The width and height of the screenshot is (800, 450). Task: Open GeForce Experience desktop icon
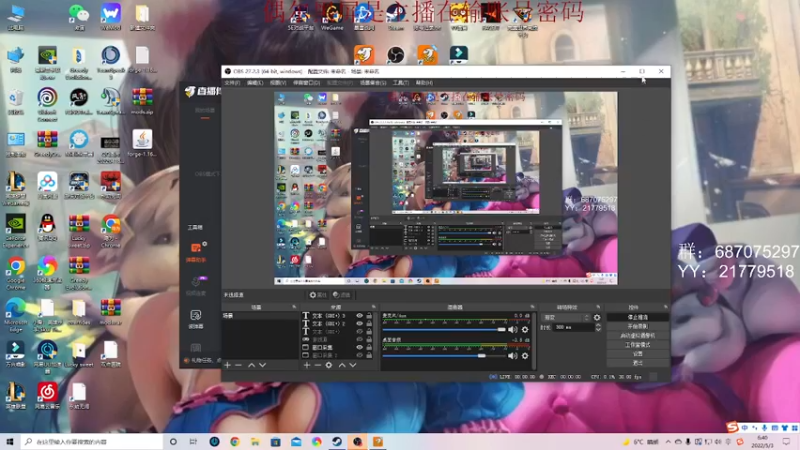(x=16, y=231)
